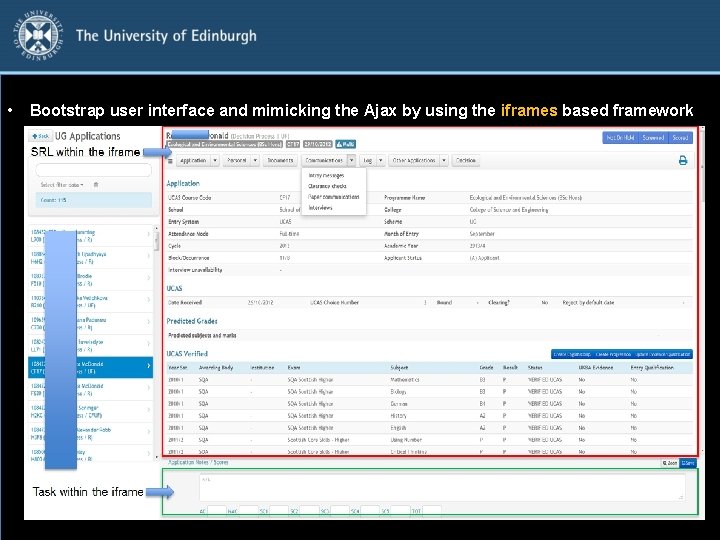The height and width of the screenshot is (540, 720).
Task: Open the chevron on the highlighted McDonald row
Action: (x=148, y=366)
